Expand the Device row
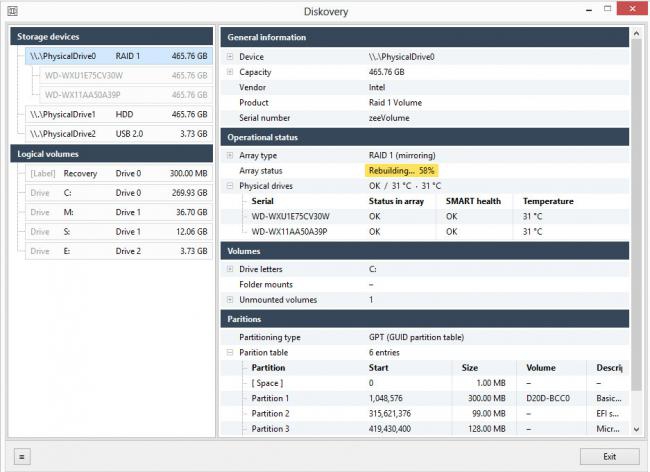 230,57
